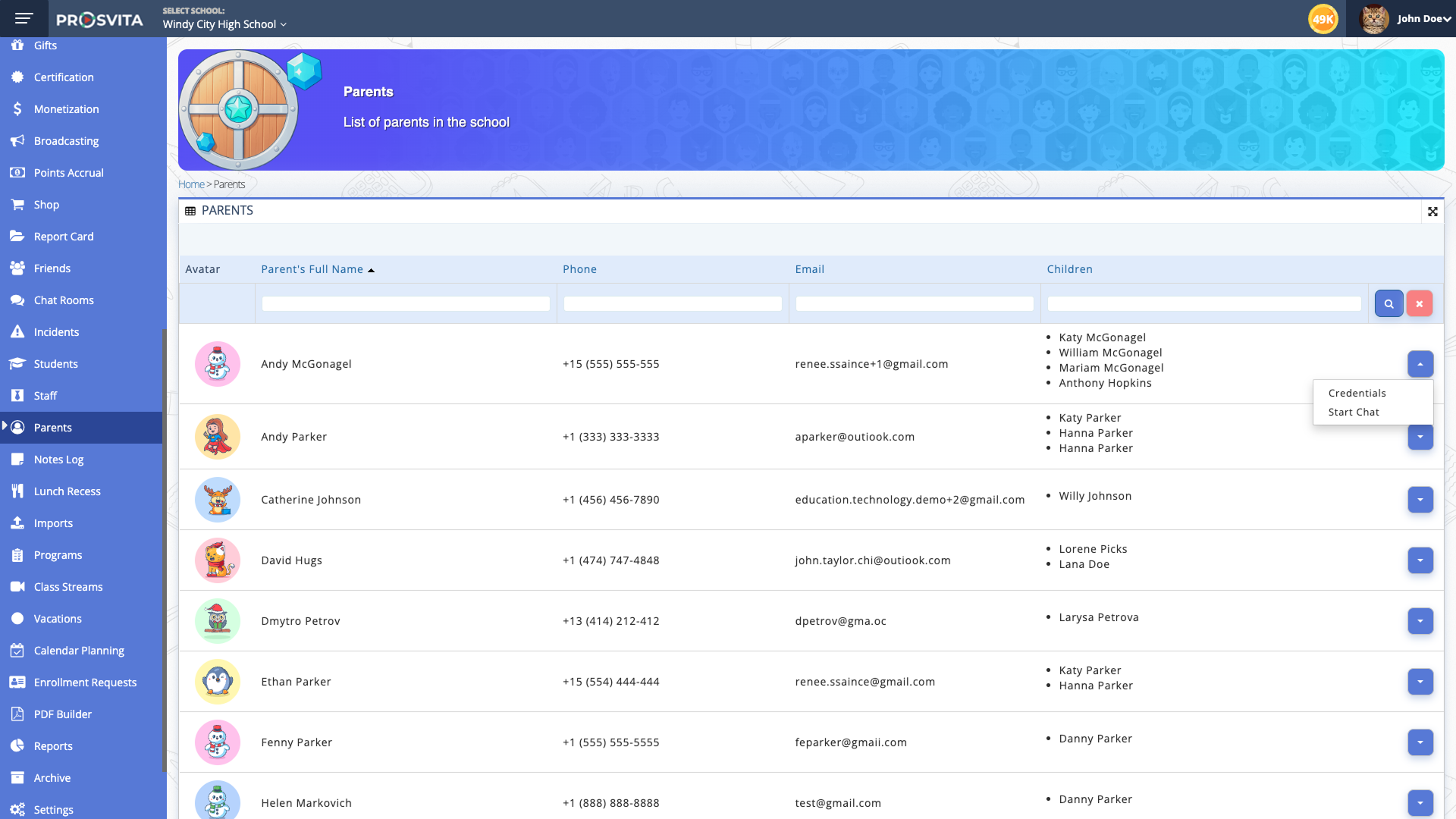Click the Report Card folder icon
Image resolution: width=1456 pixels, height=819 pixels.
(x=17, y=237)
